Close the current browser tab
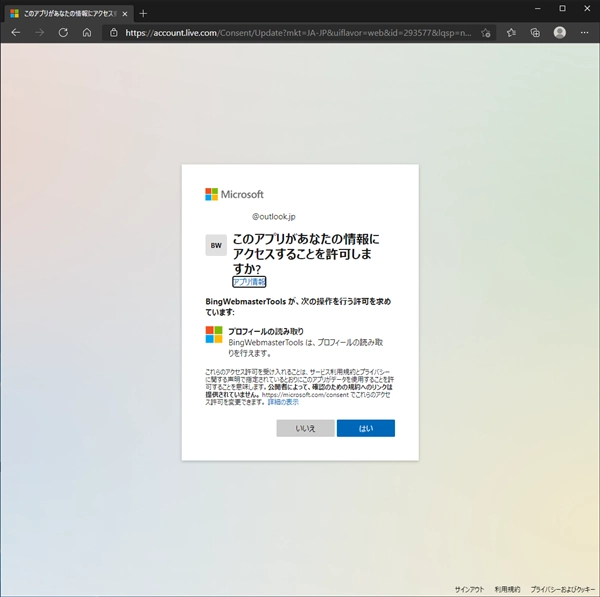 click(125, 14)
